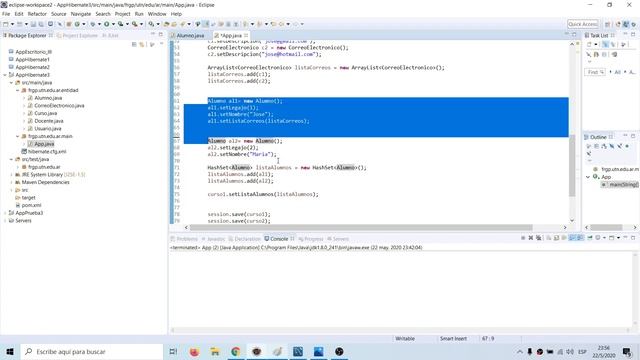Viewport: 640px width, 360px height.
Task: Click the Windows search box
Action: 91,351
